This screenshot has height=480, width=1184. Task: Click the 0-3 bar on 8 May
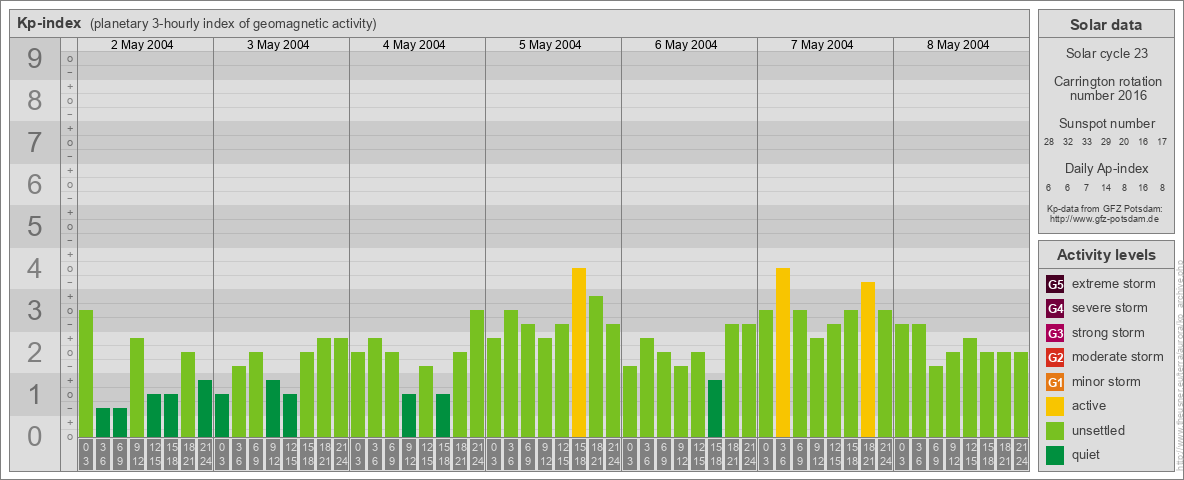[x=902, y=380]
